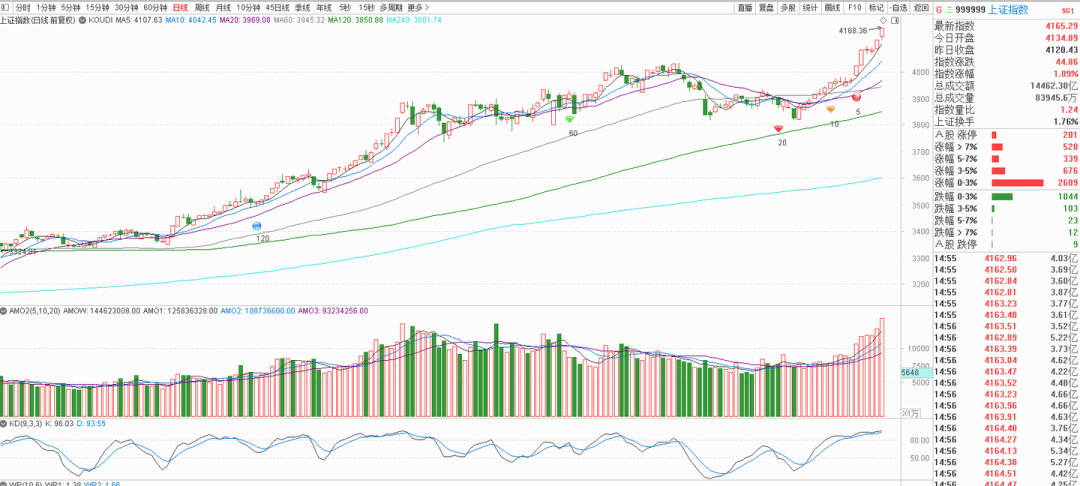Click the MA5: 4107.63 indicator label
Viewport: 1080px width, 486px height.
click(x=139, y=21)
